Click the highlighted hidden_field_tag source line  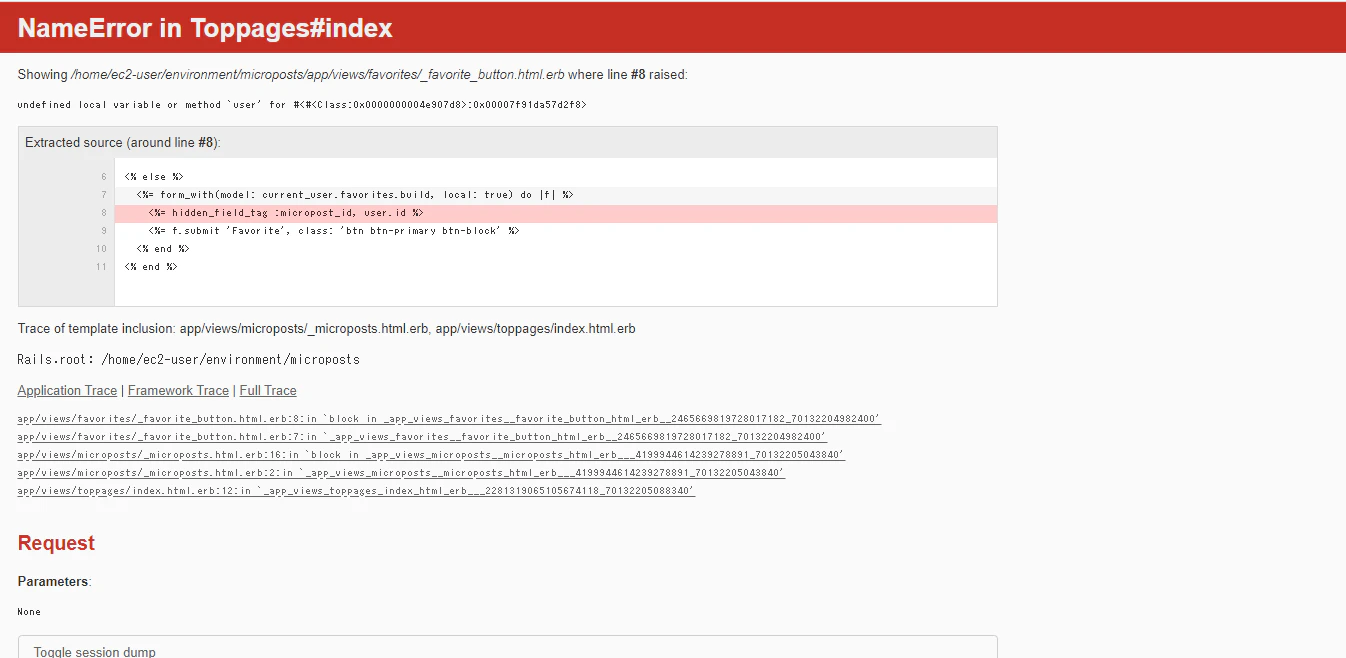[x=556, y=213]
